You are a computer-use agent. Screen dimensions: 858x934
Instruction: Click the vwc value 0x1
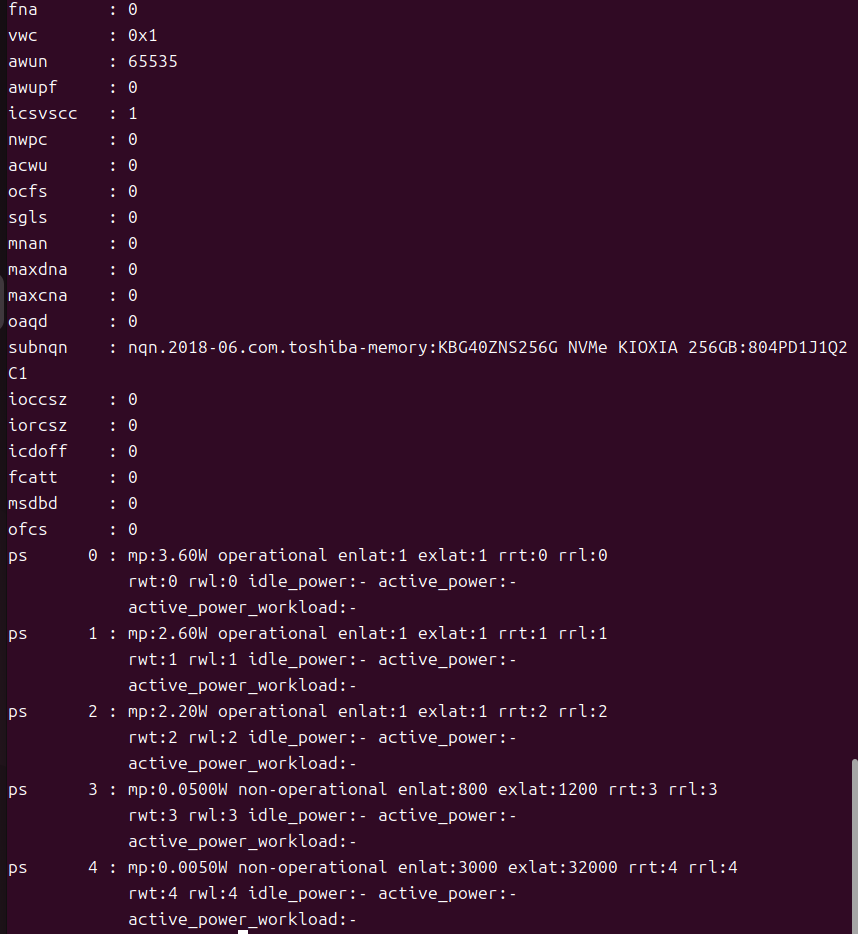(x=143, y=35)
